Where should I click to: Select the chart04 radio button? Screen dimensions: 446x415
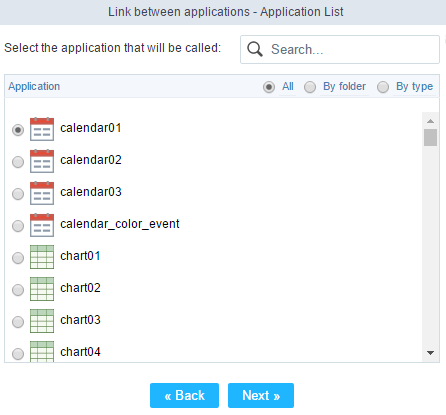point(18,354)
